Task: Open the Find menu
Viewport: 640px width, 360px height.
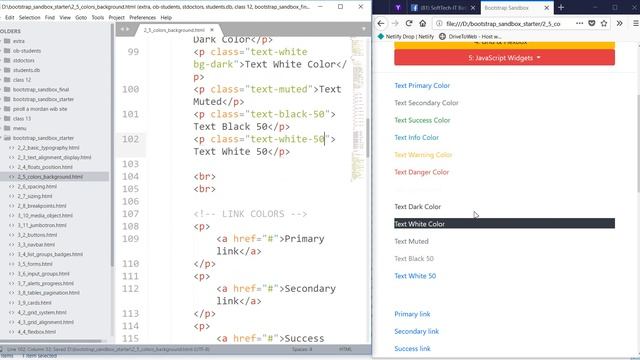Action: pos(50,18)
